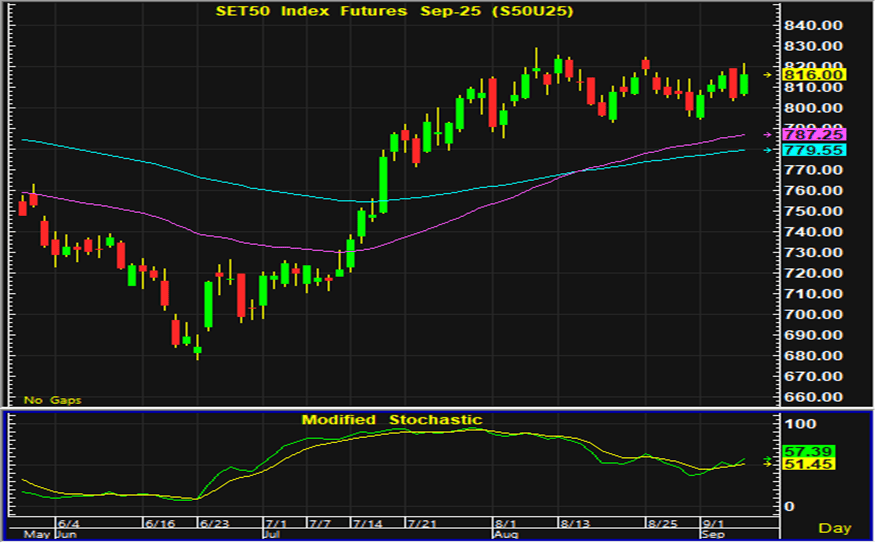
Task: Click the Aug month label on the axis
Action: (x=505, y=534)
